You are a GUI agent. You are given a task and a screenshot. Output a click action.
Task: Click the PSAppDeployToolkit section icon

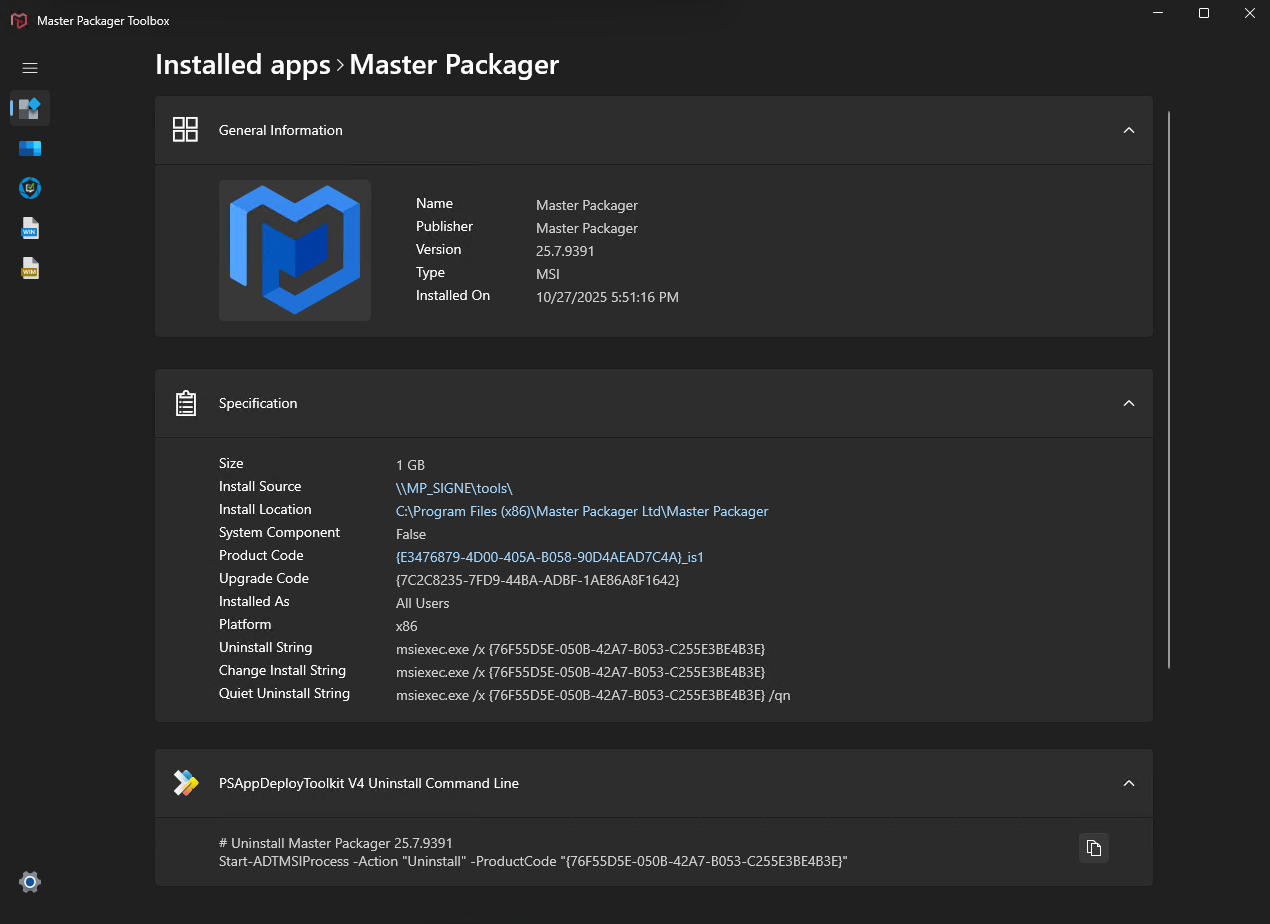click(185, 783)
